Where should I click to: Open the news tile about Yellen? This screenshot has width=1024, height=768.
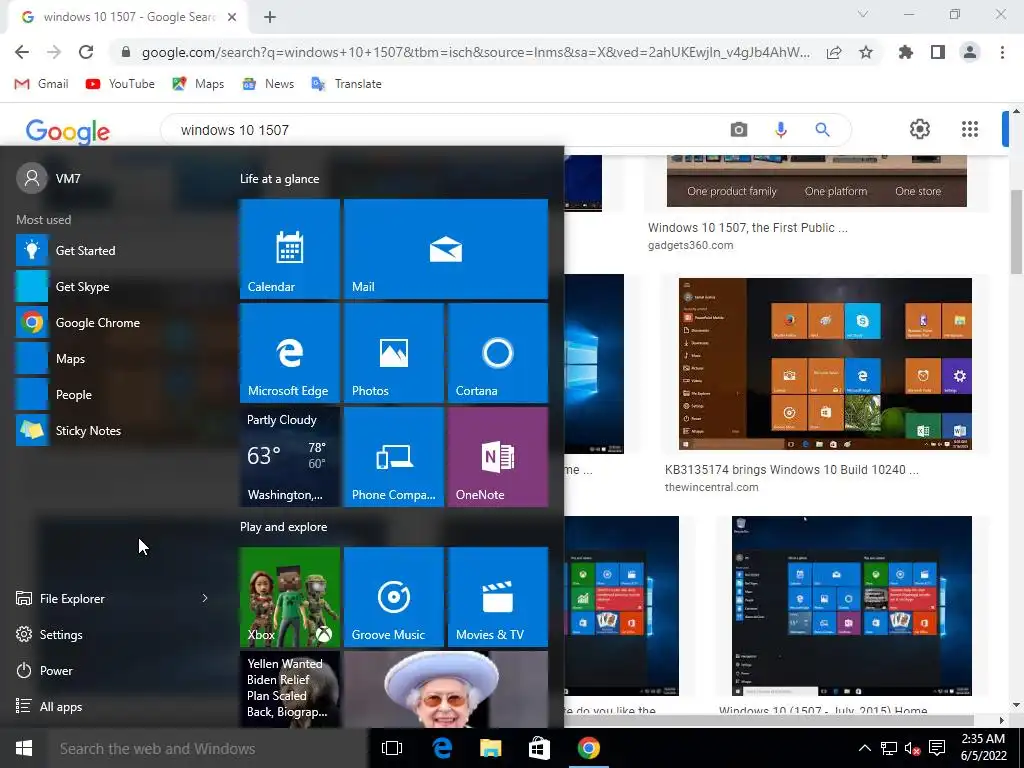289,690
